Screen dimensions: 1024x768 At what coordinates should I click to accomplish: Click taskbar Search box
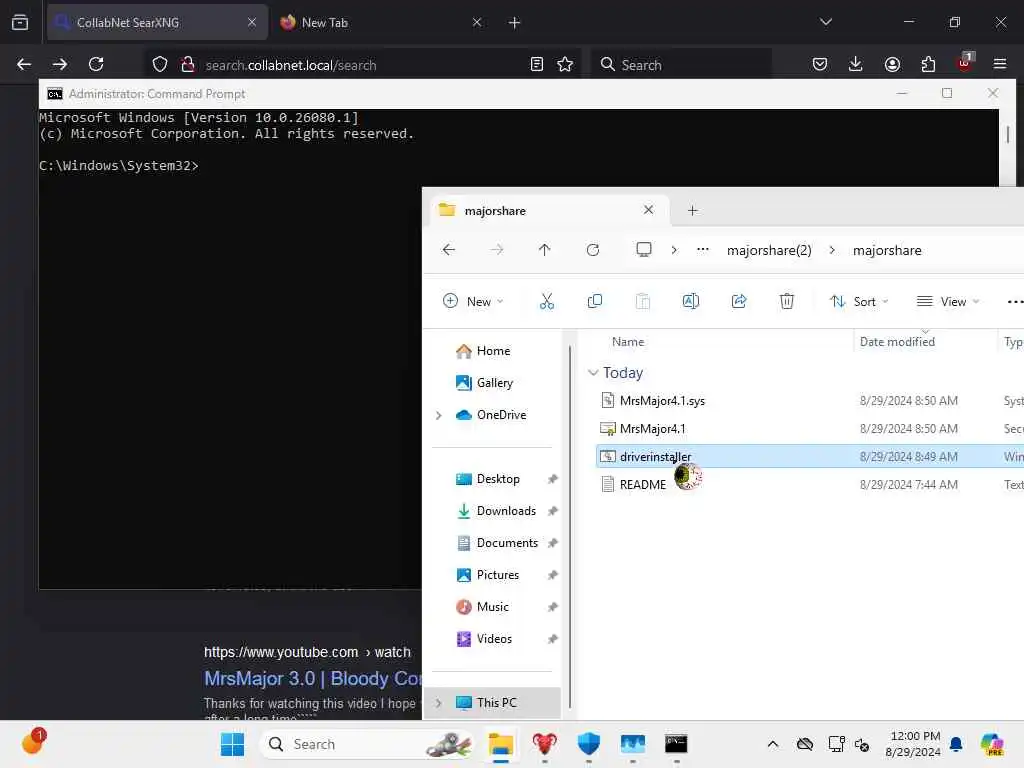tap(367, 744)
